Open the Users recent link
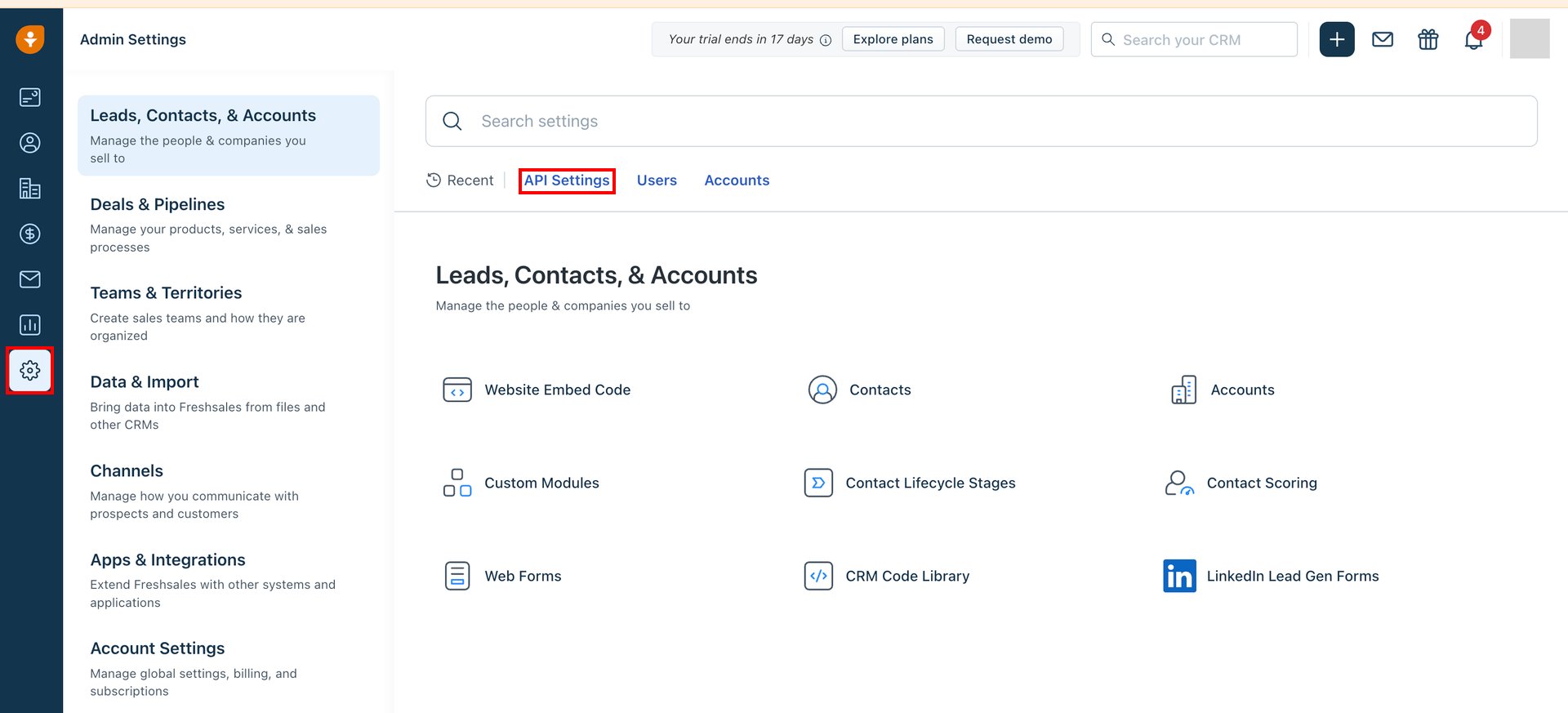1568x713 pixels. 657,180
